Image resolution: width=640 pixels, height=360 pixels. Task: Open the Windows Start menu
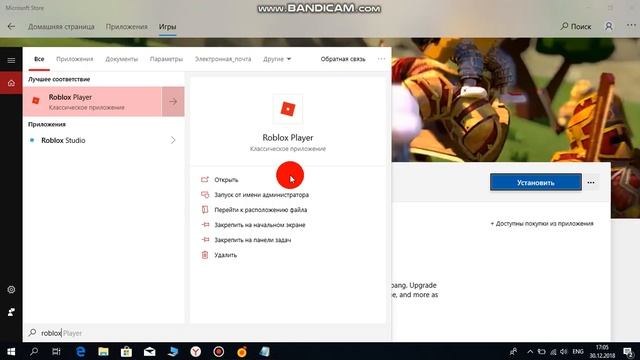click(x=11, y=351)
